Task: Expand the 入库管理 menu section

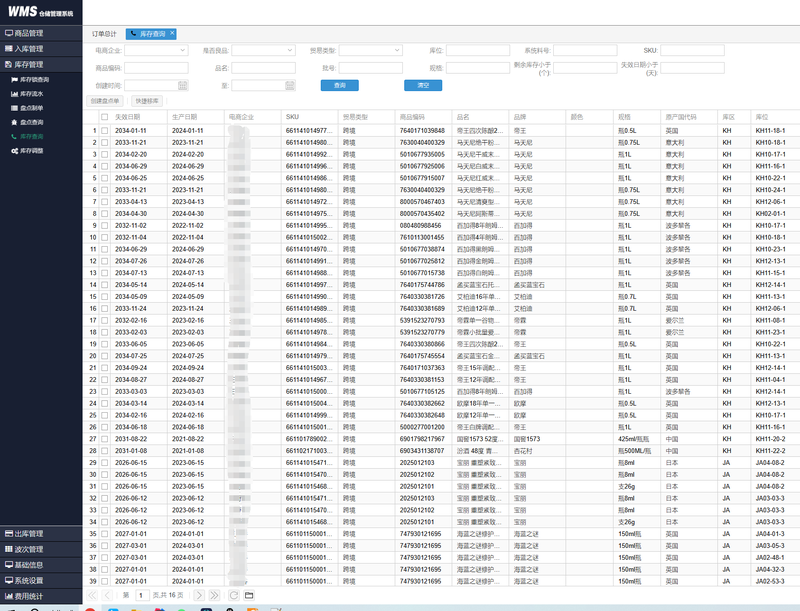Action: [x=41, y=49]
